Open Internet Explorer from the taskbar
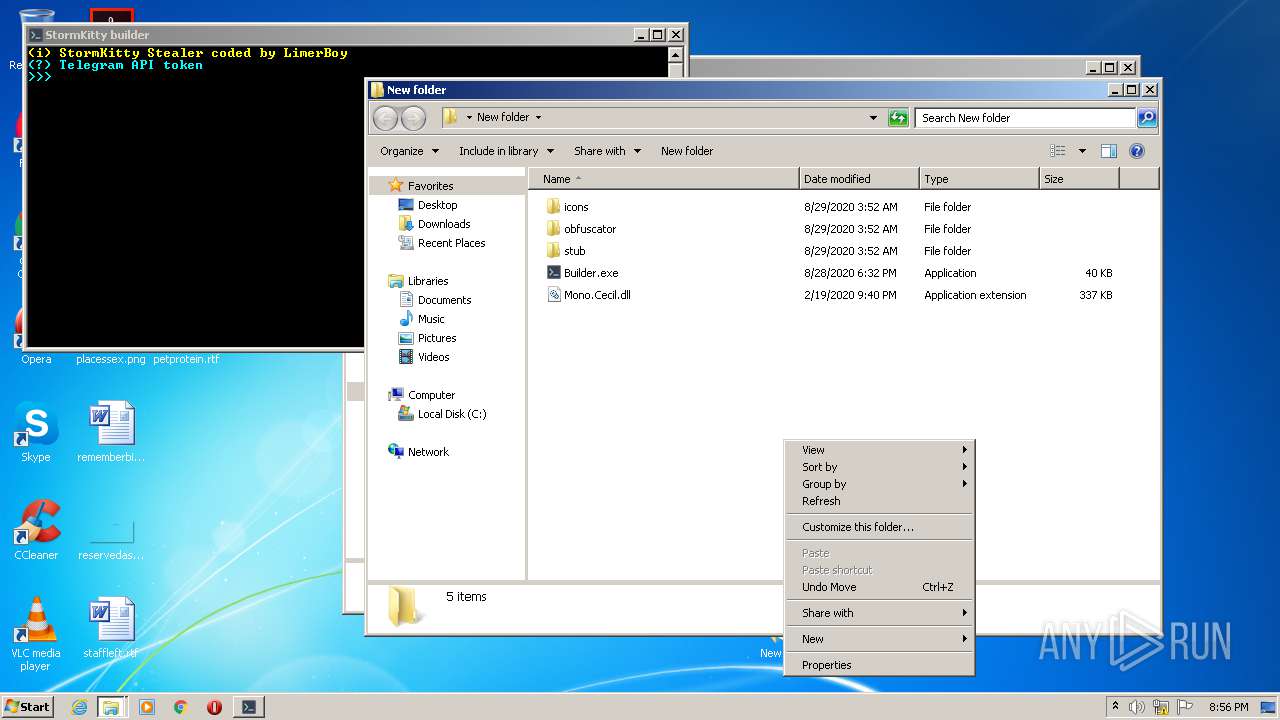1280x720 pixels. pyautogui.click(x=79, y=707)
